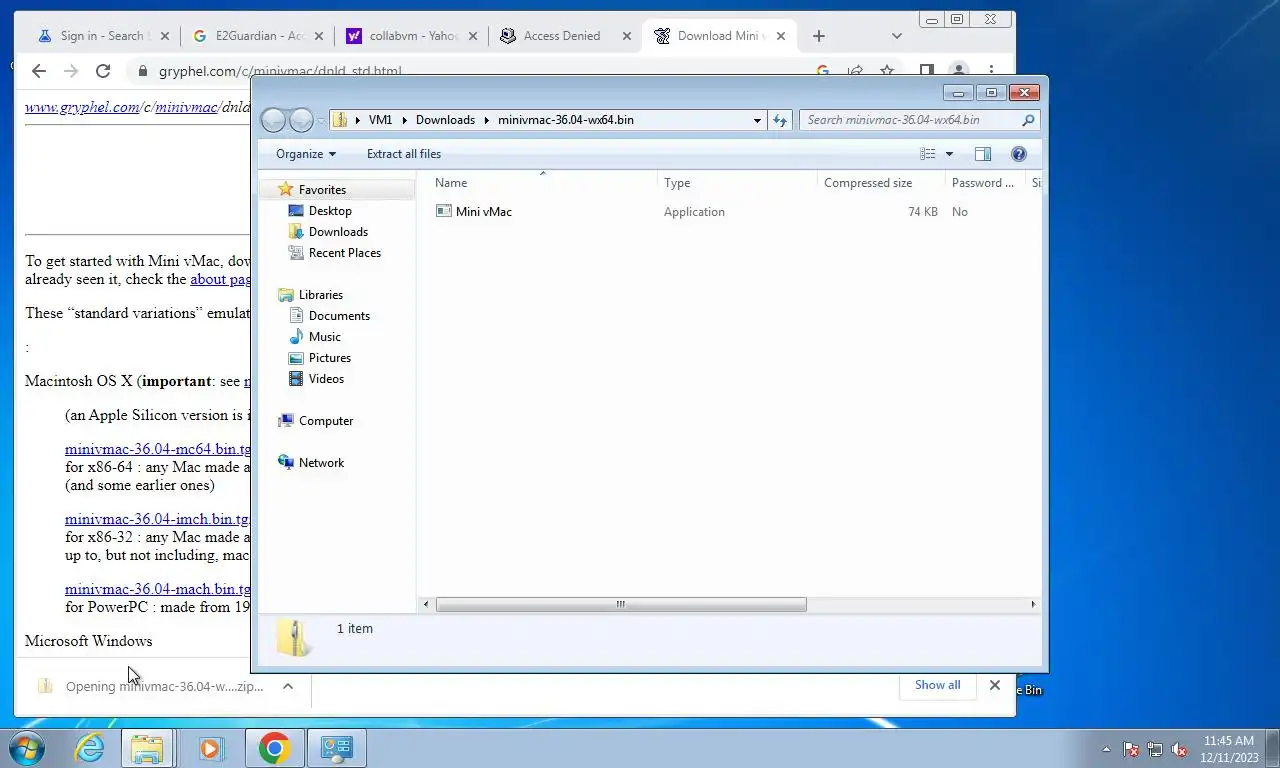Click Downloads in the address breadcrumb
This screenshot has width=1280, height=768.
click(445, 120)
